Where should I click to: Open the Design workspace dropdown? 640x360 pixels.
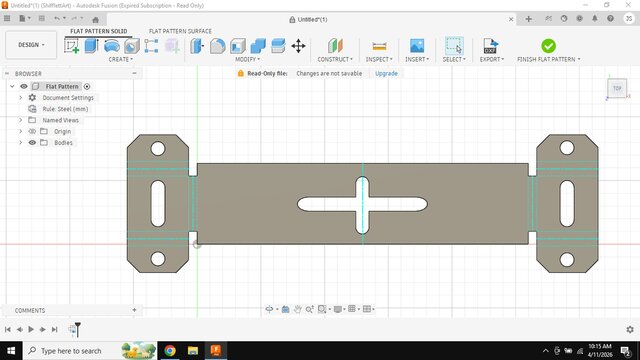coord(31,44)
